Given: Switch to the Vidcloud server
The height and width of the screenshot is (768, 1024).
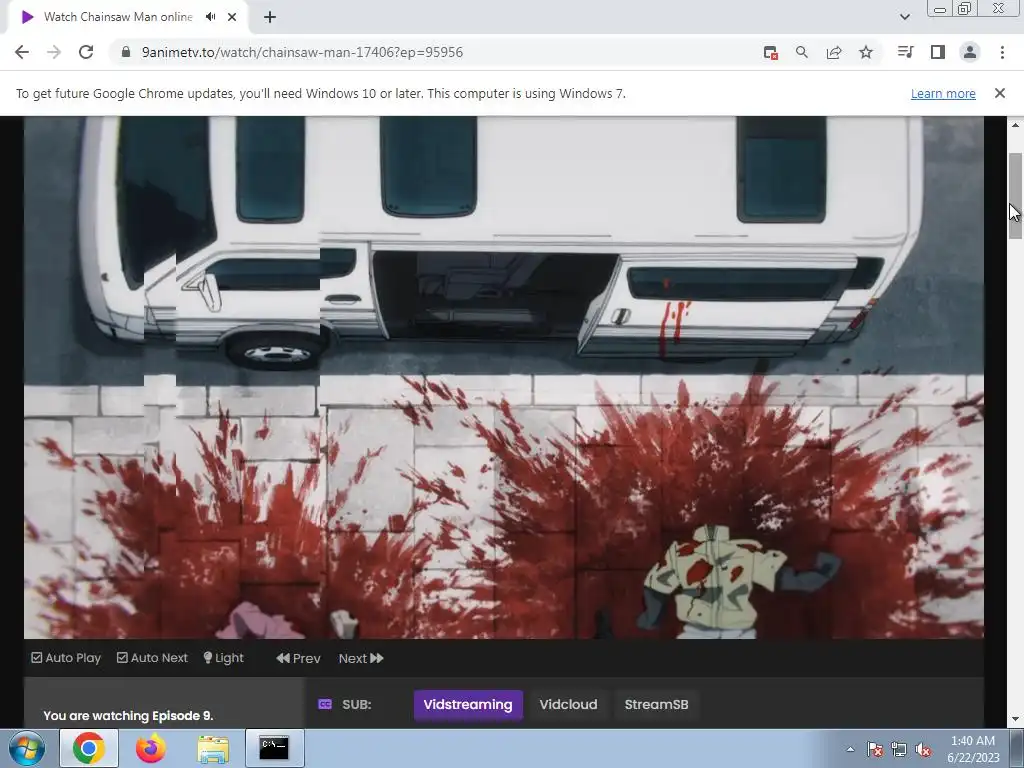Looking at the screenshot, I should point(568,705).
